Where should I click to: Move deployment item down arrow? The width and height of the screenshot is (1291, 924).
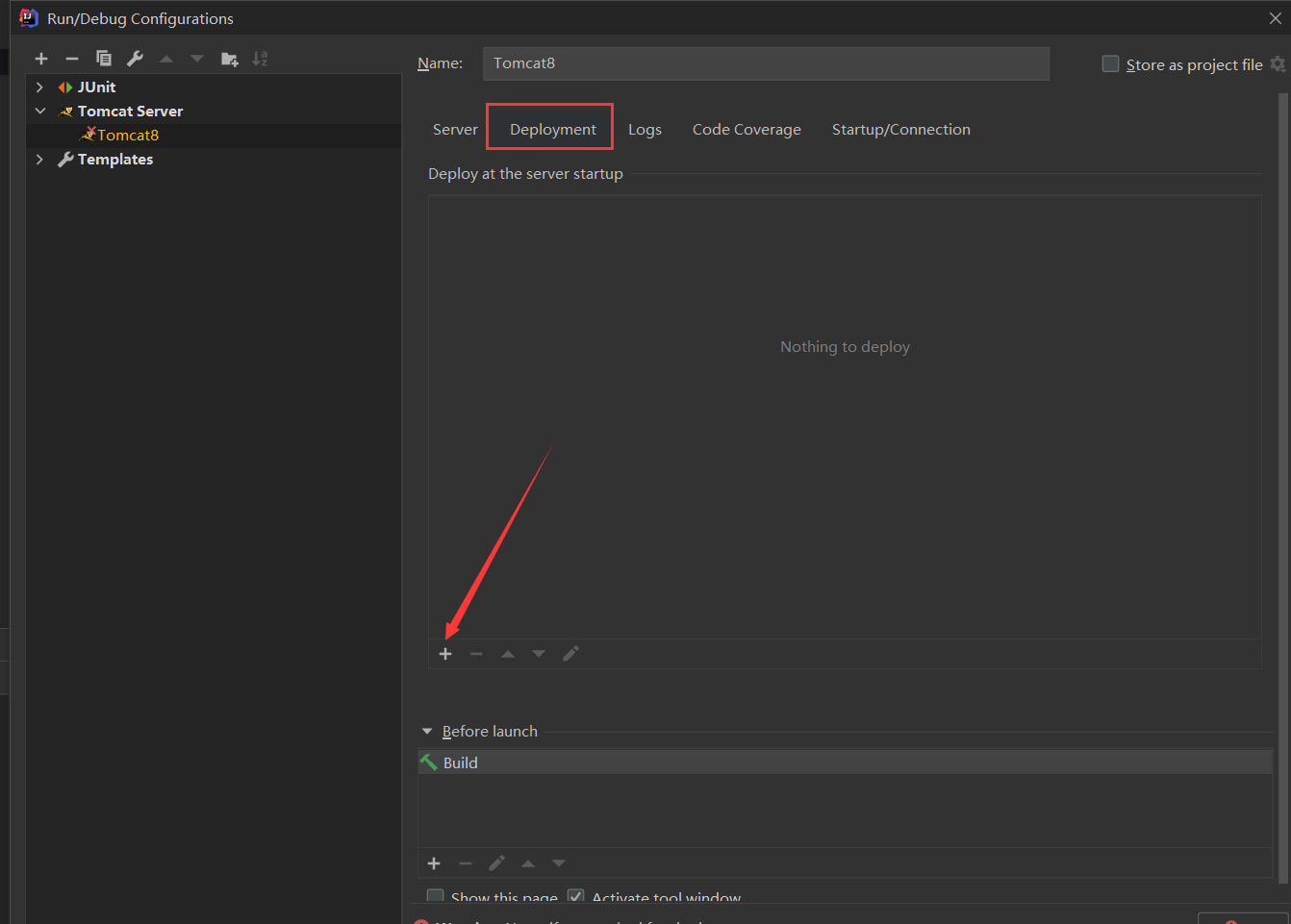pos(539,654)
